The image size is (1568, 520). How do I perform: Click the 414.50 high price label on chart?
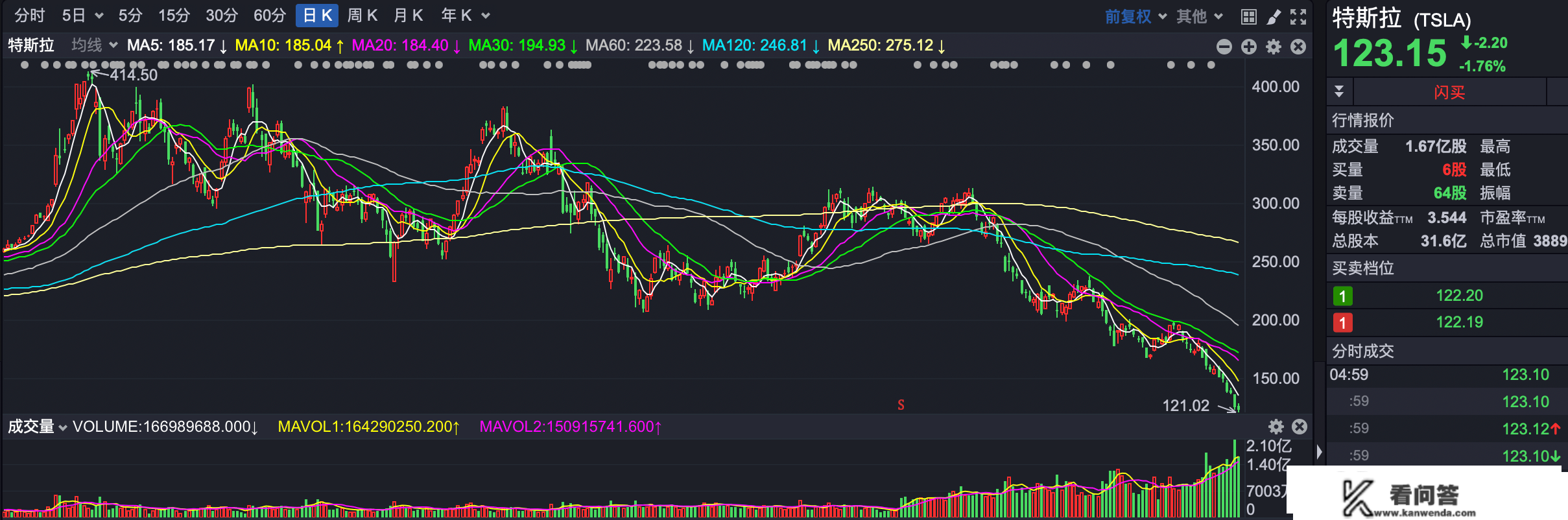134,75
